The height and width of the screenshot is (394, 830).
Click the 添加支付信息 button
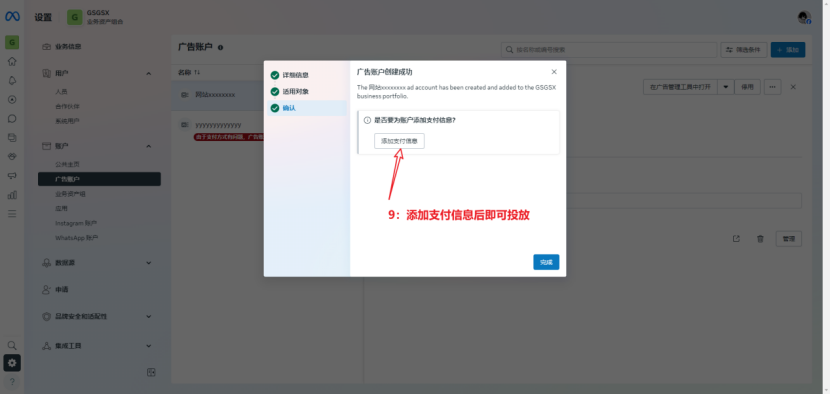tap(399, 141)
